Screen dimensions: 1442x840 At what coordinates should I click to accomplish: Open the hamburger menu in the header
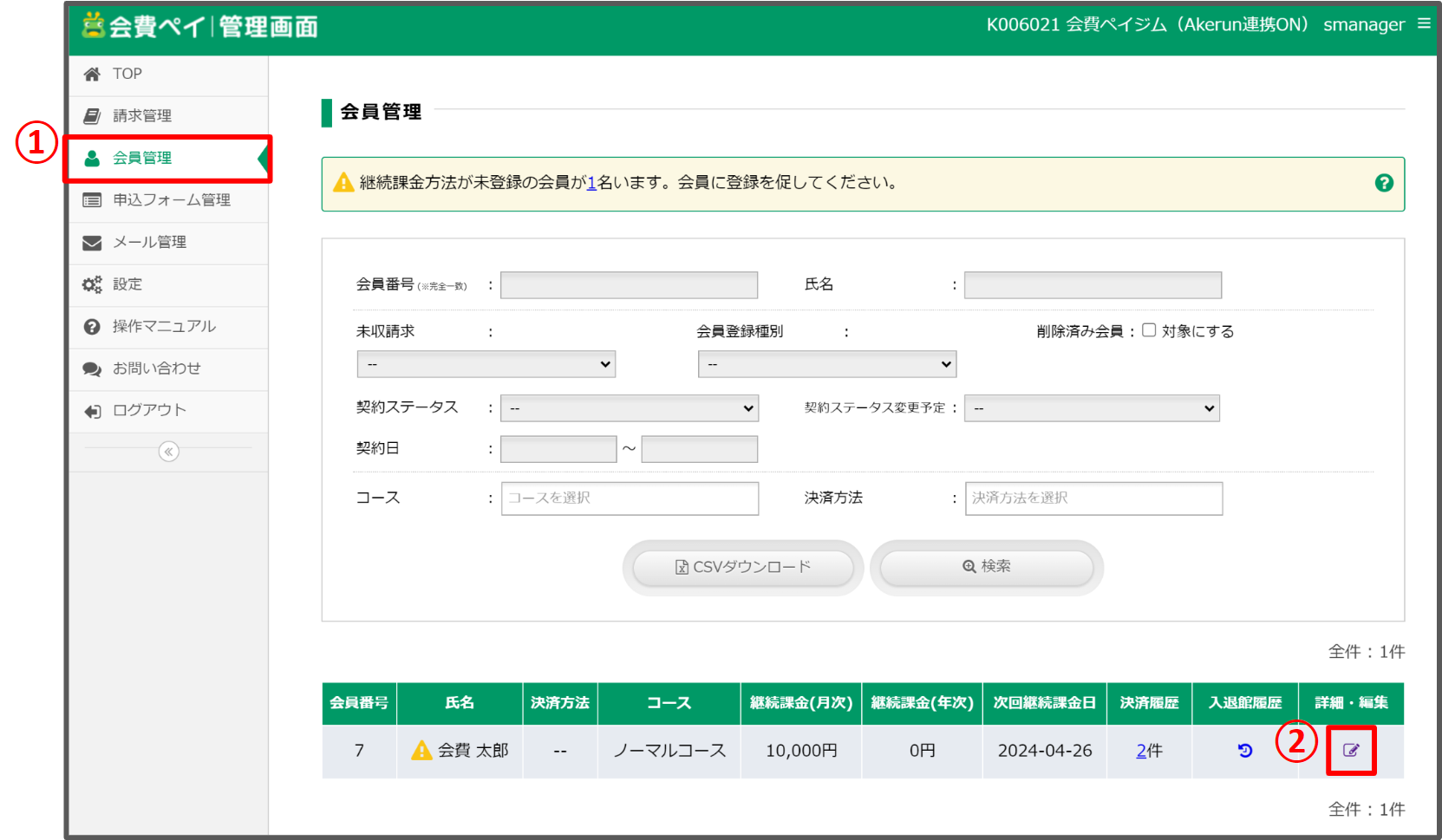1424,24
